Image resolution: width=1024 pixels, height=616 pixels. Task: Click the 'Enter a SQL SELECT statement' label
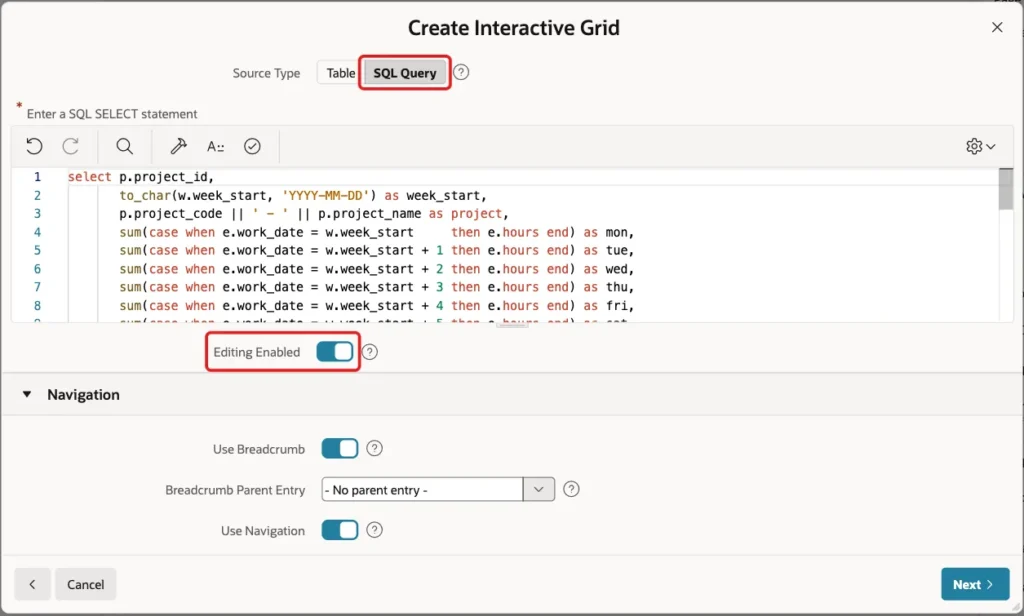point(112,114)
